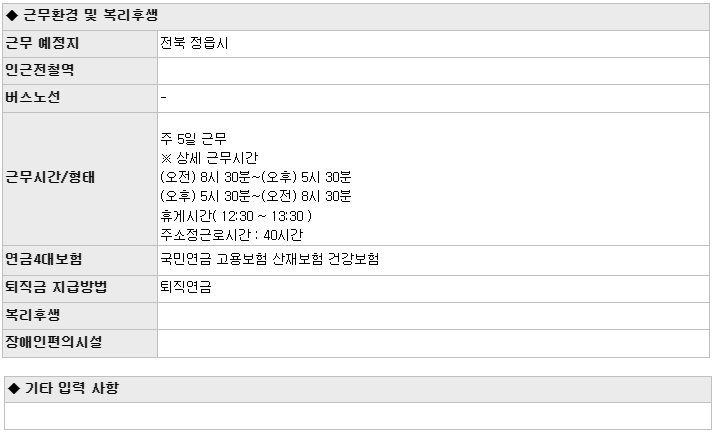Click the 인근전철역 label cell

click(x=80, y=71)
